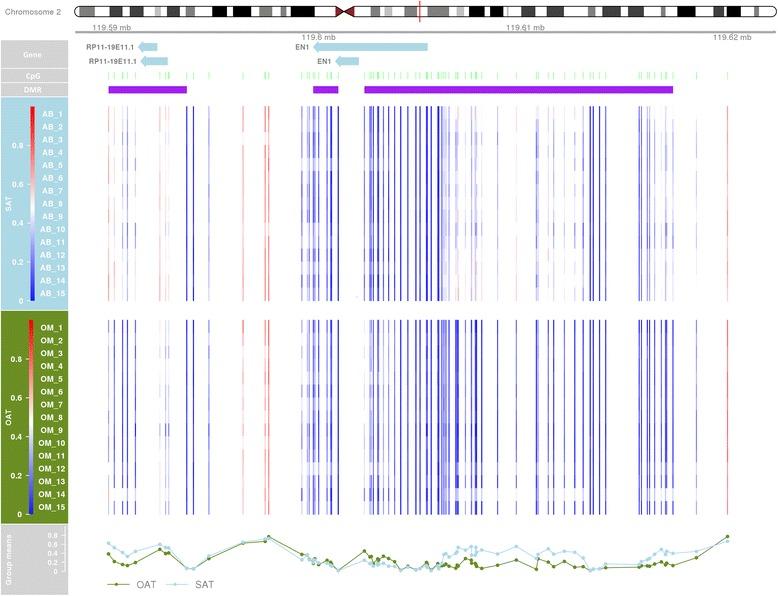Click the Group means track label

click(9, 559)
